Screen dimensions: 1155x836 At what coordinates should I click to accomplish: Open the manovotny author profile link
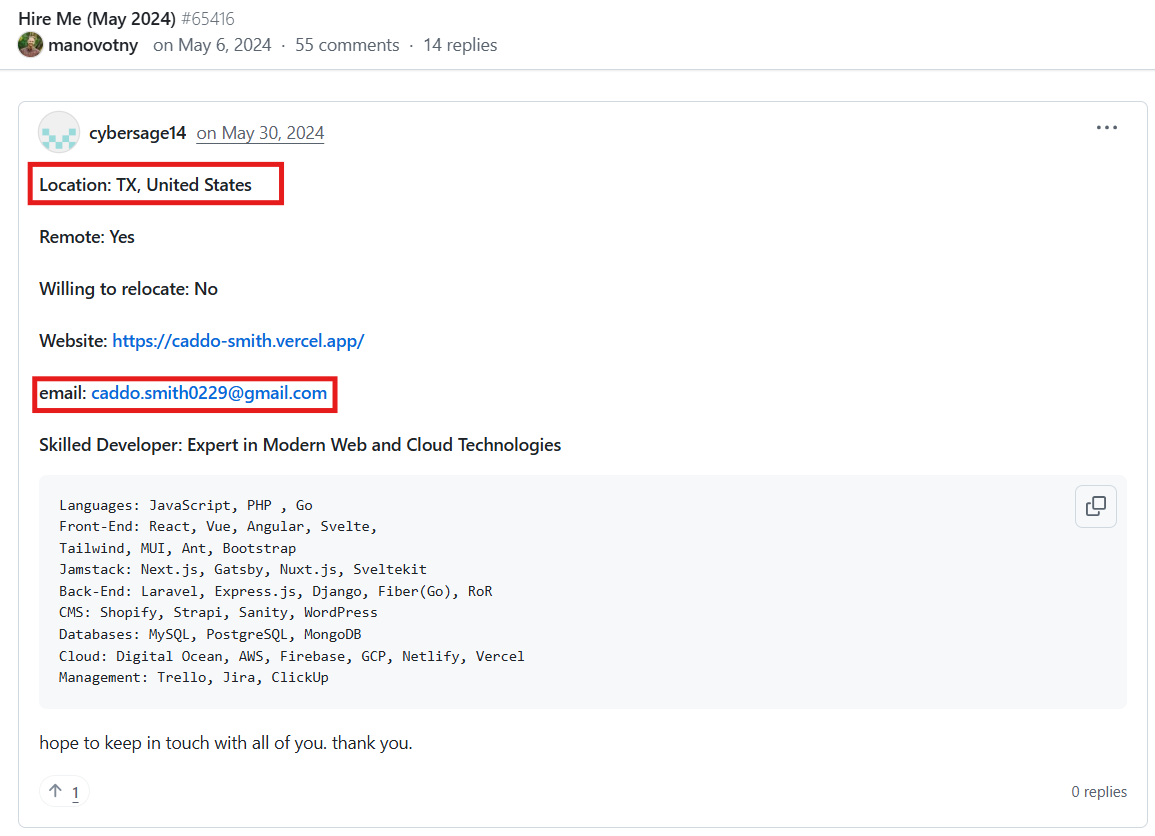[93, 45]
